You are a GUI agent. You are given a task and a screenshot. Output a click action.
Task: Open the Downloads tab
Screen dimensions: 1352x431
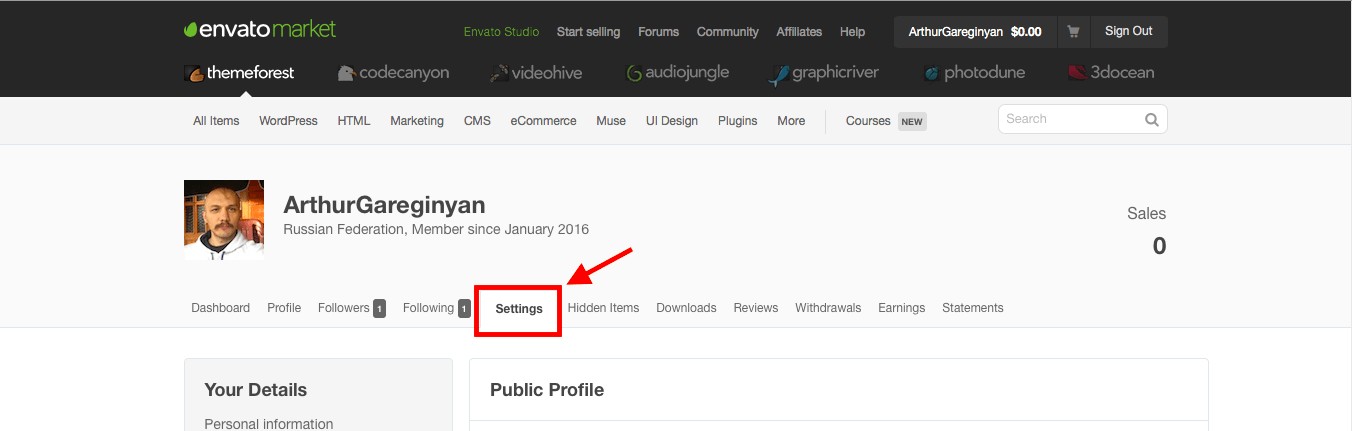(686, 308)
